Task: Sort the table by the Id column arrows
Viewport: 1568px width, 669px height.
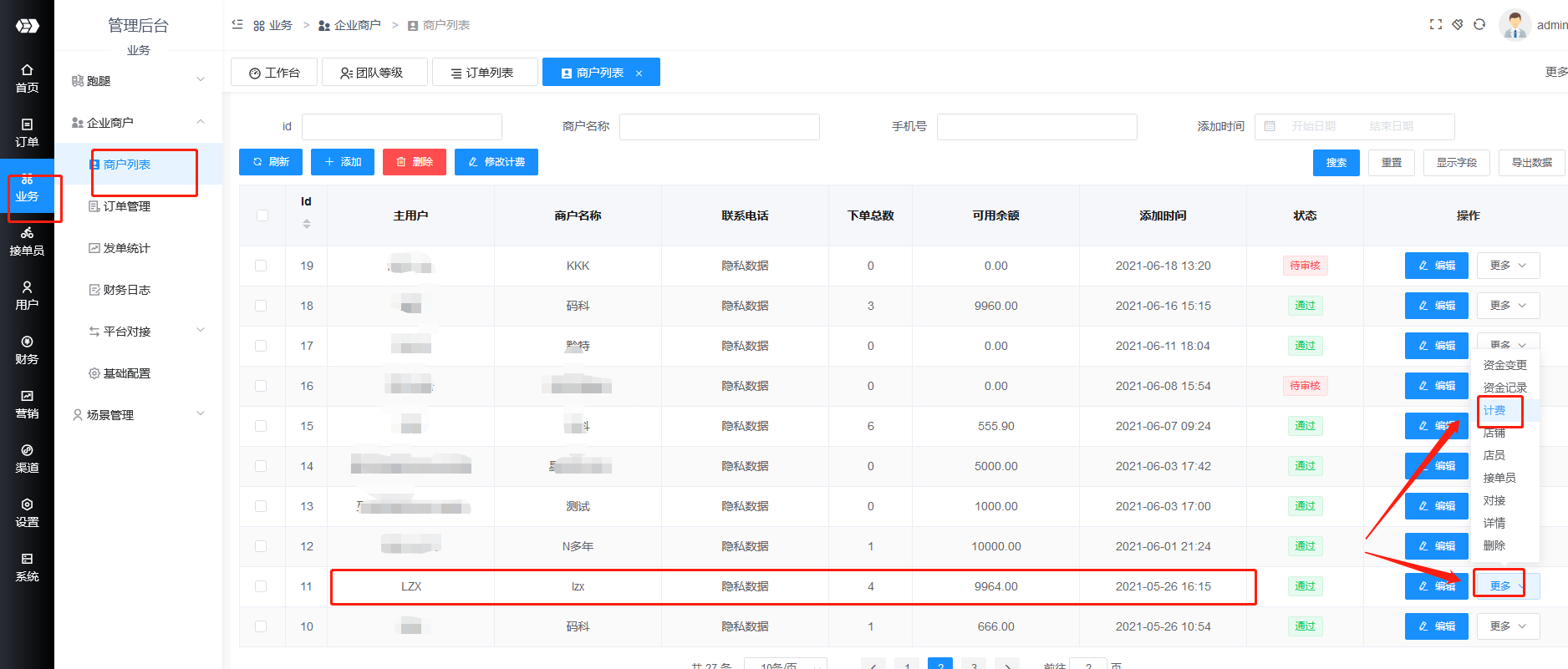Action: 307,224
